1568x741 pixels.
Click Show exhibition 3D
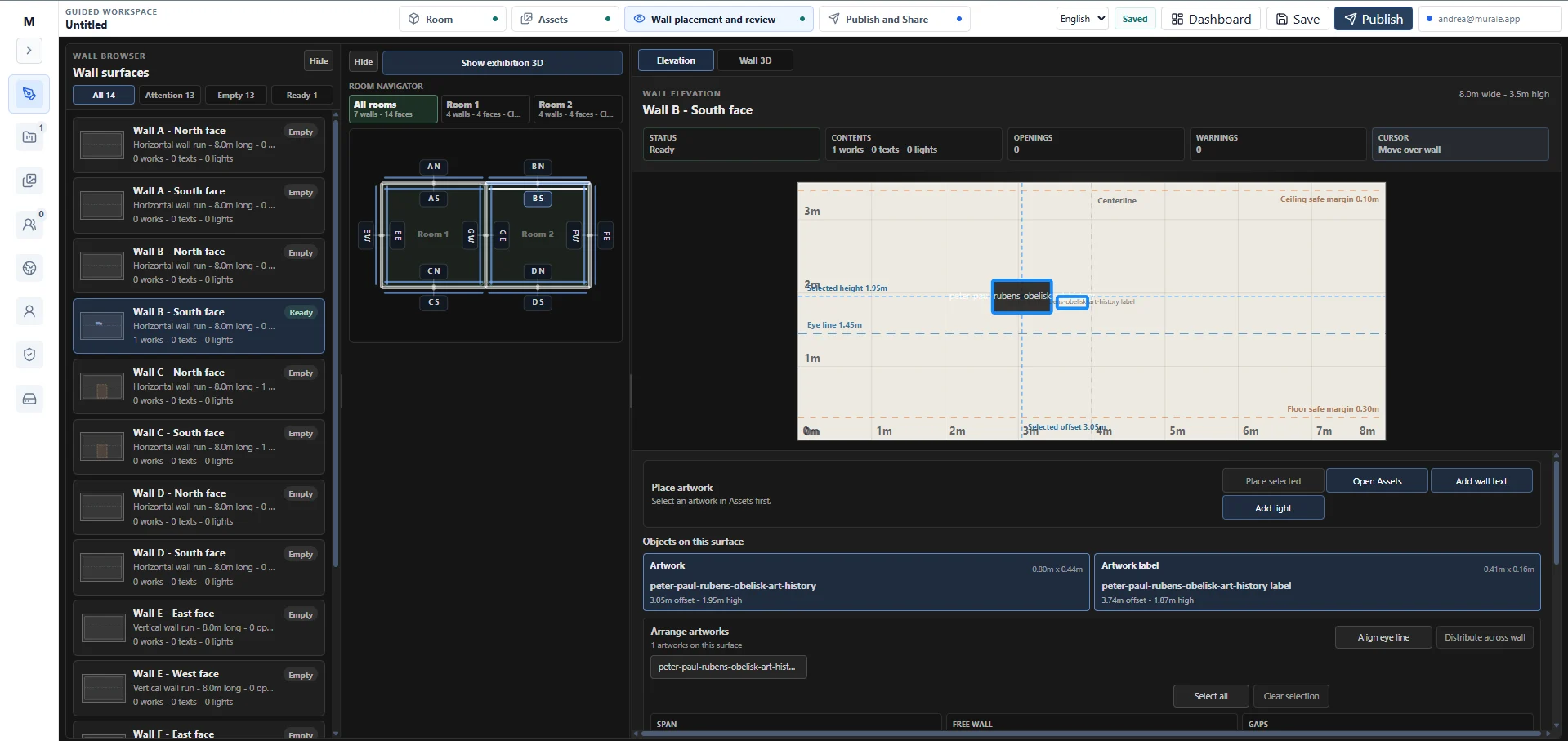502,63
